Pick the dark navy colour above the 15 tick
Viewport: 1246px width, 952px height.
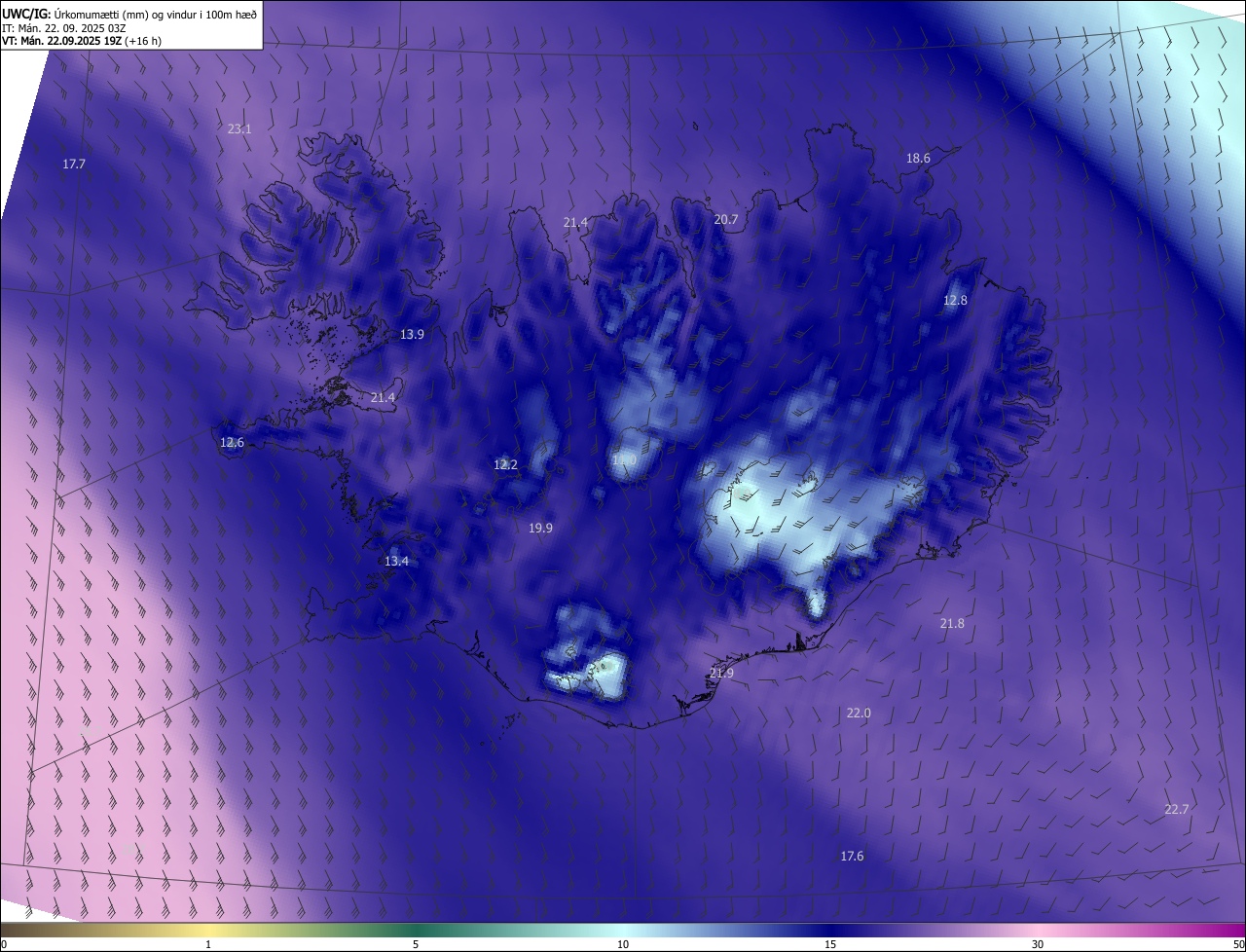(830, 931)
